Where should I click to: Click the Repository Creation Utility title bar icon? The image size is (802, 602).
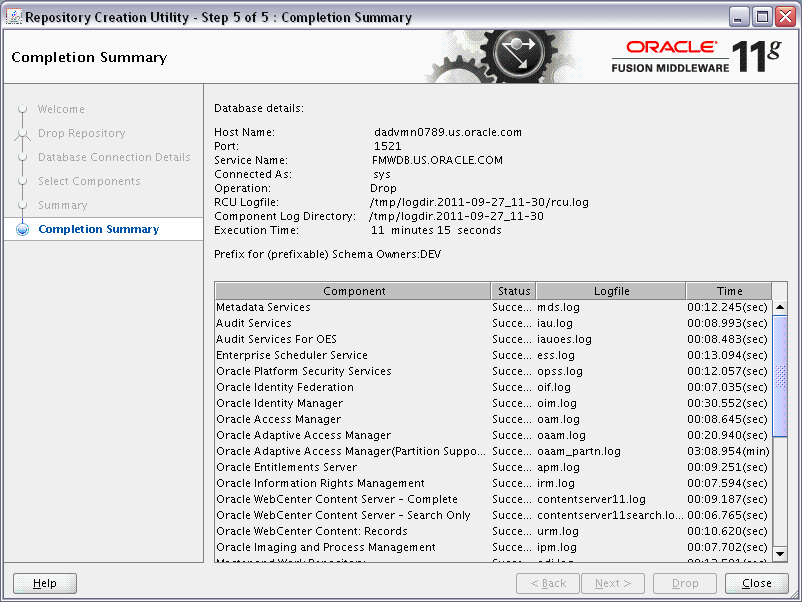coord(12,16)
